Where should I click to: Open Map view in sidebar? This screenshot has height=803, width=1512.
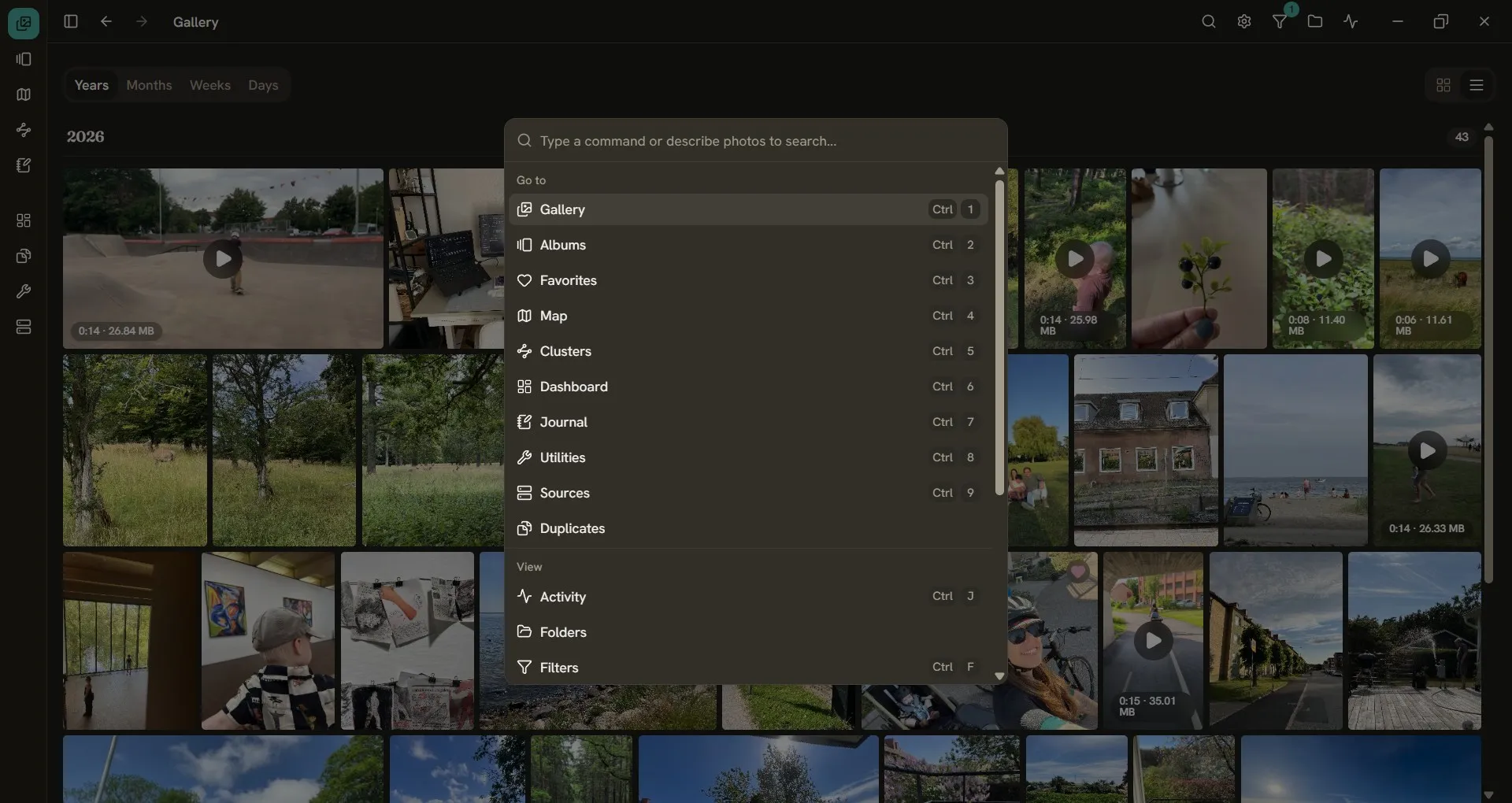click(x=24, y=95)
